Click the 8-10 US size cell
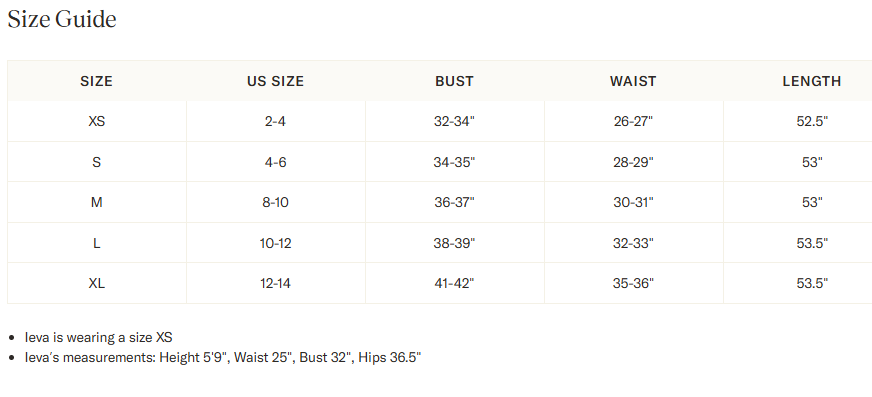The width and height of the screenshot is (872, 397). (x=275, y=202)
